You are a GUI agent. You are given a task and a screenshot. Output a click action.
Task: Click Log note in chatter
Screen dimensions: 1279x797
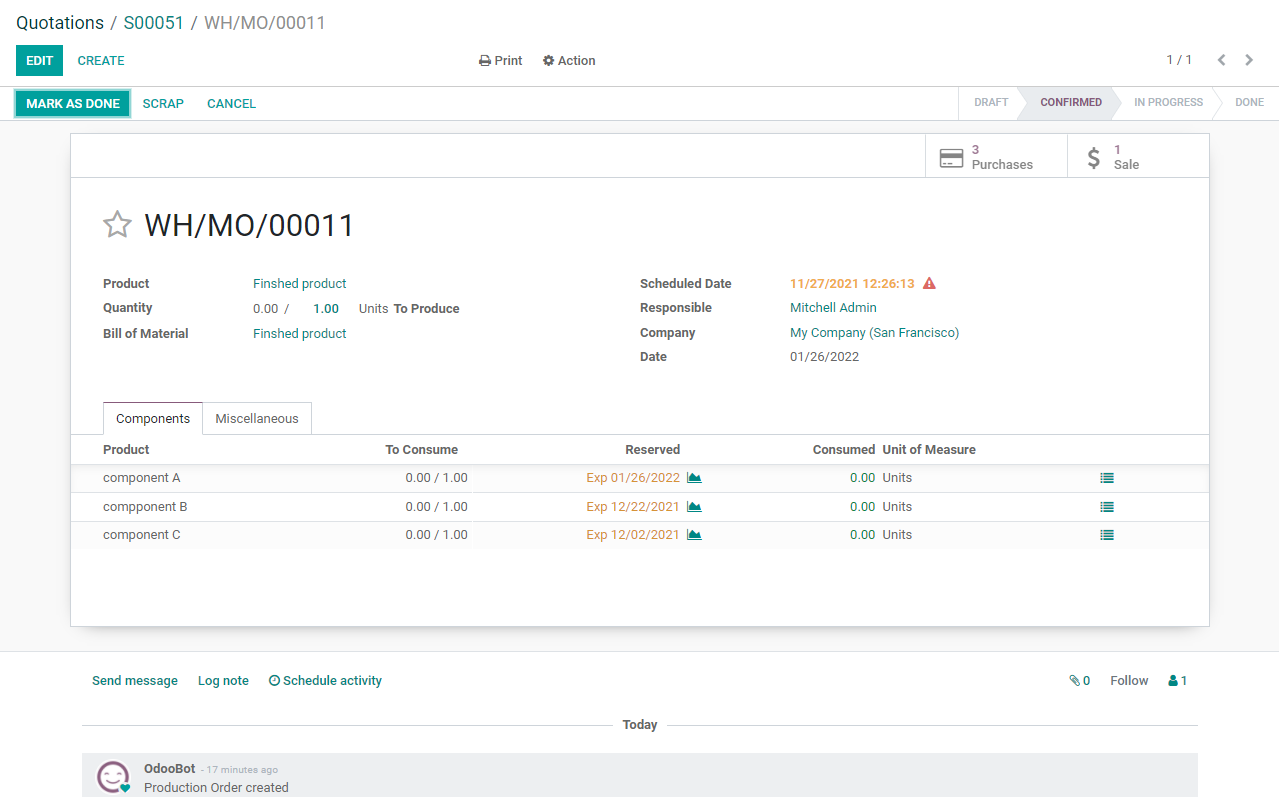[223, 681]
